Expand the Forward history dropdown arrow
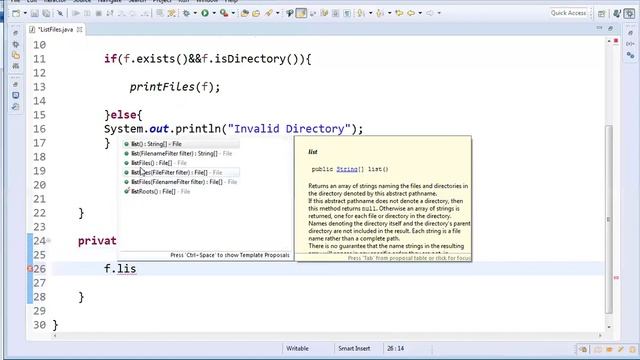This screenshot has width=640, height=360. 439,13
